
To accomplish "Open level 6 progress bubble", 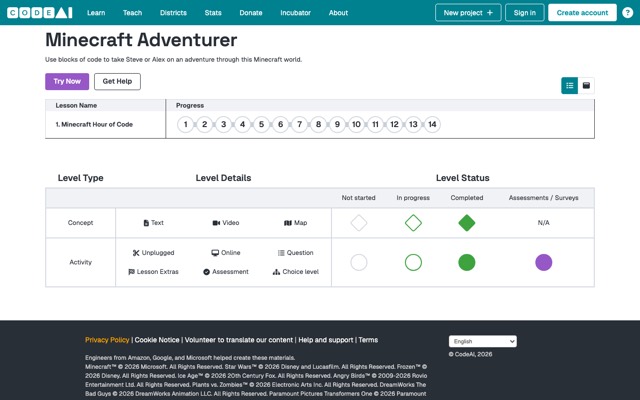I will pos(280,124).
